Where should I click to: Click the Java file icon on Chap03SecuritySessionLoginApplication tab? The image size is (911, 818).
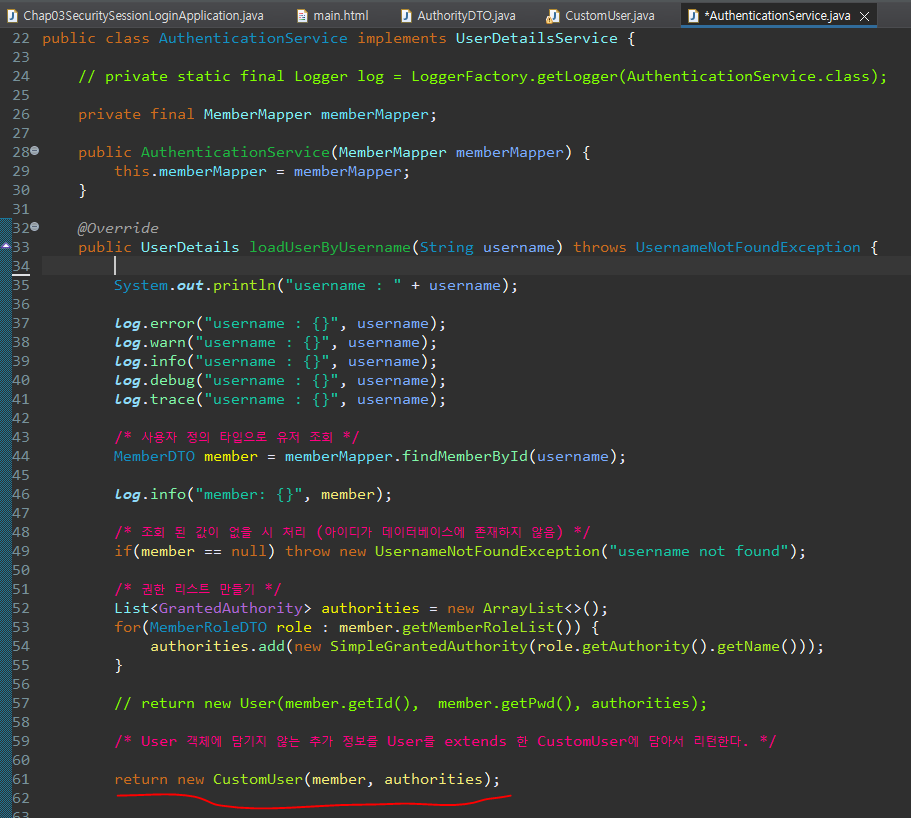12,16
